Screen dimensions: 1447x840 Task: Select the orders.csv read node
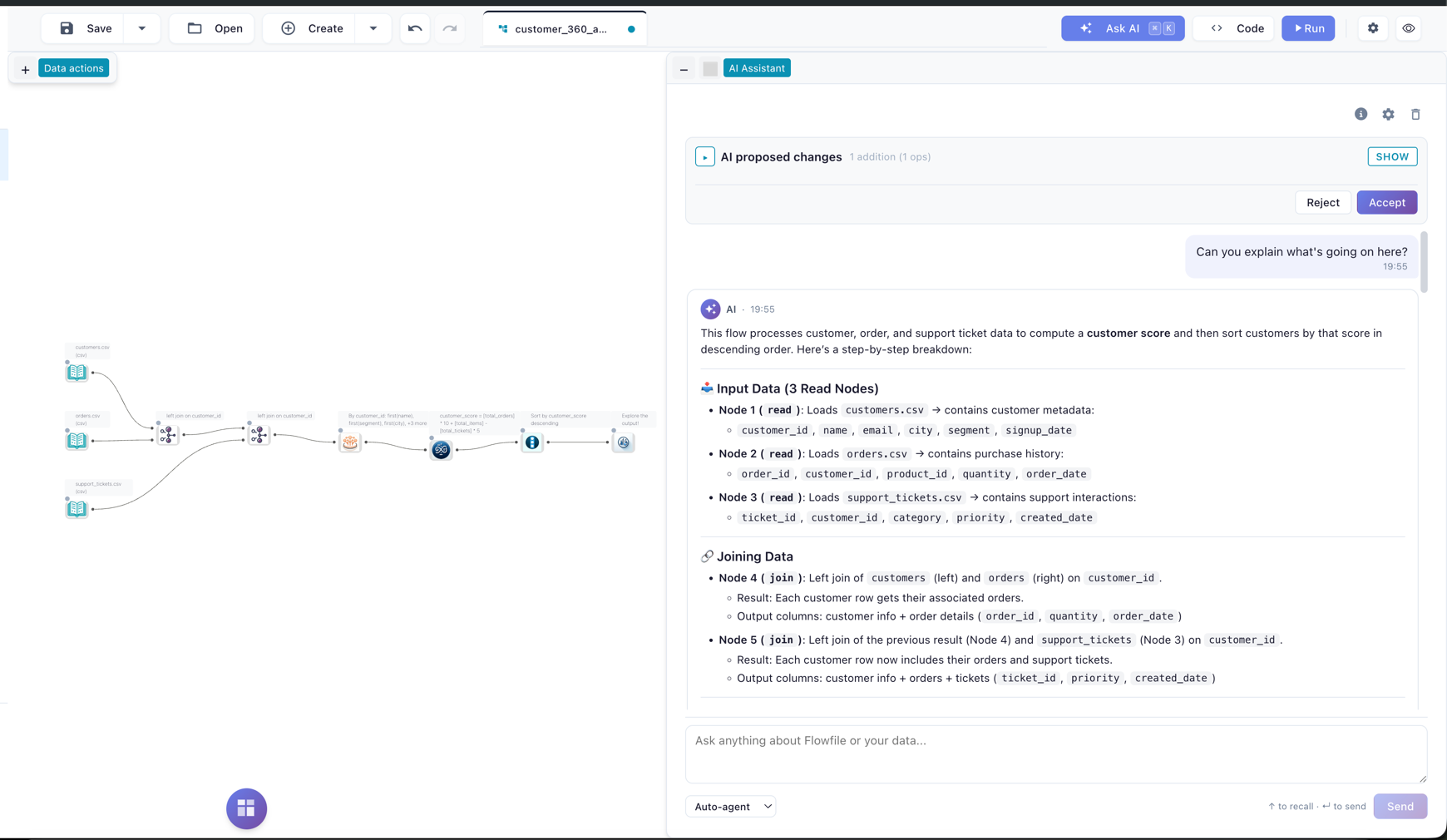(77, 441)
